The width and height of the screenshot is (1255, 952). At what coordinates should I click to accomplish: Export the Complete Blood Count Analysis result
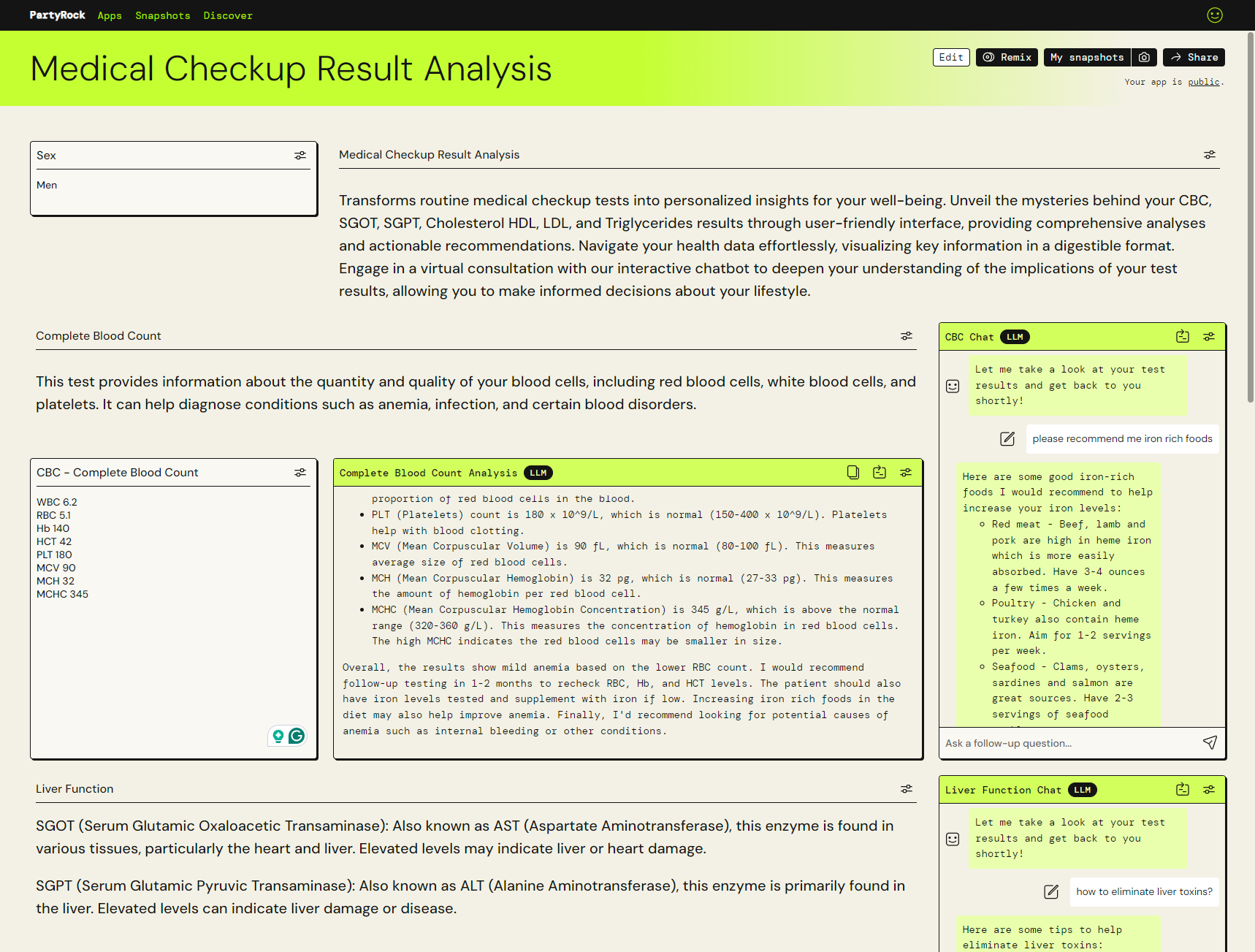pos(879,472)
